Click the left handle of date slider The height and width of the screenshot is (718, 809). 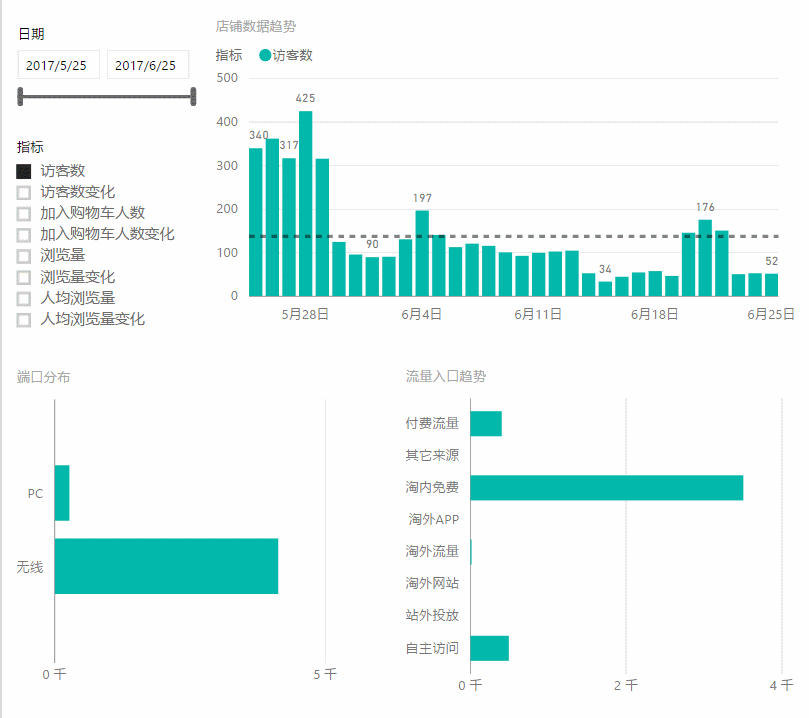tap(20, 96)
